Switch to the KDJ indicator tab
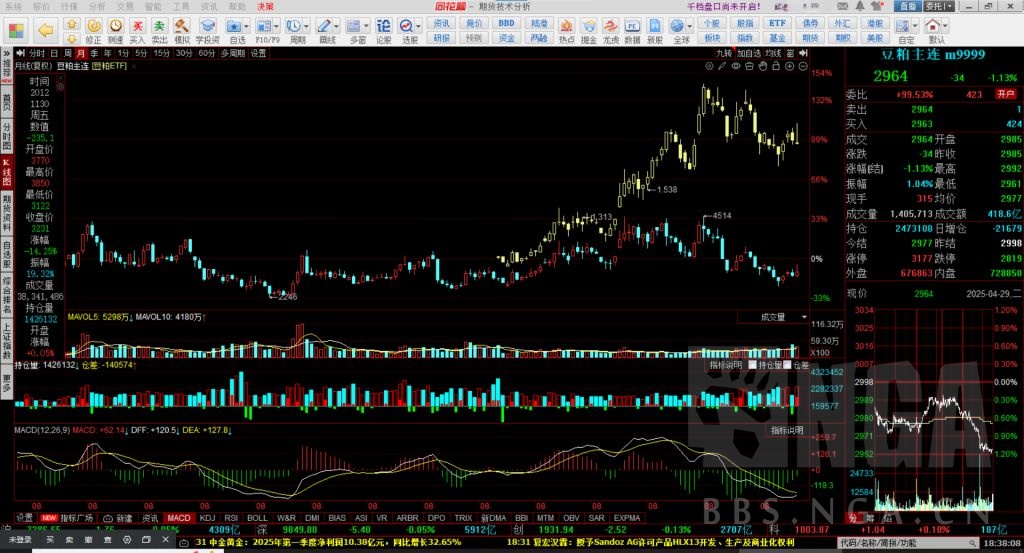Screen dimensions: 1024x553 207,518
